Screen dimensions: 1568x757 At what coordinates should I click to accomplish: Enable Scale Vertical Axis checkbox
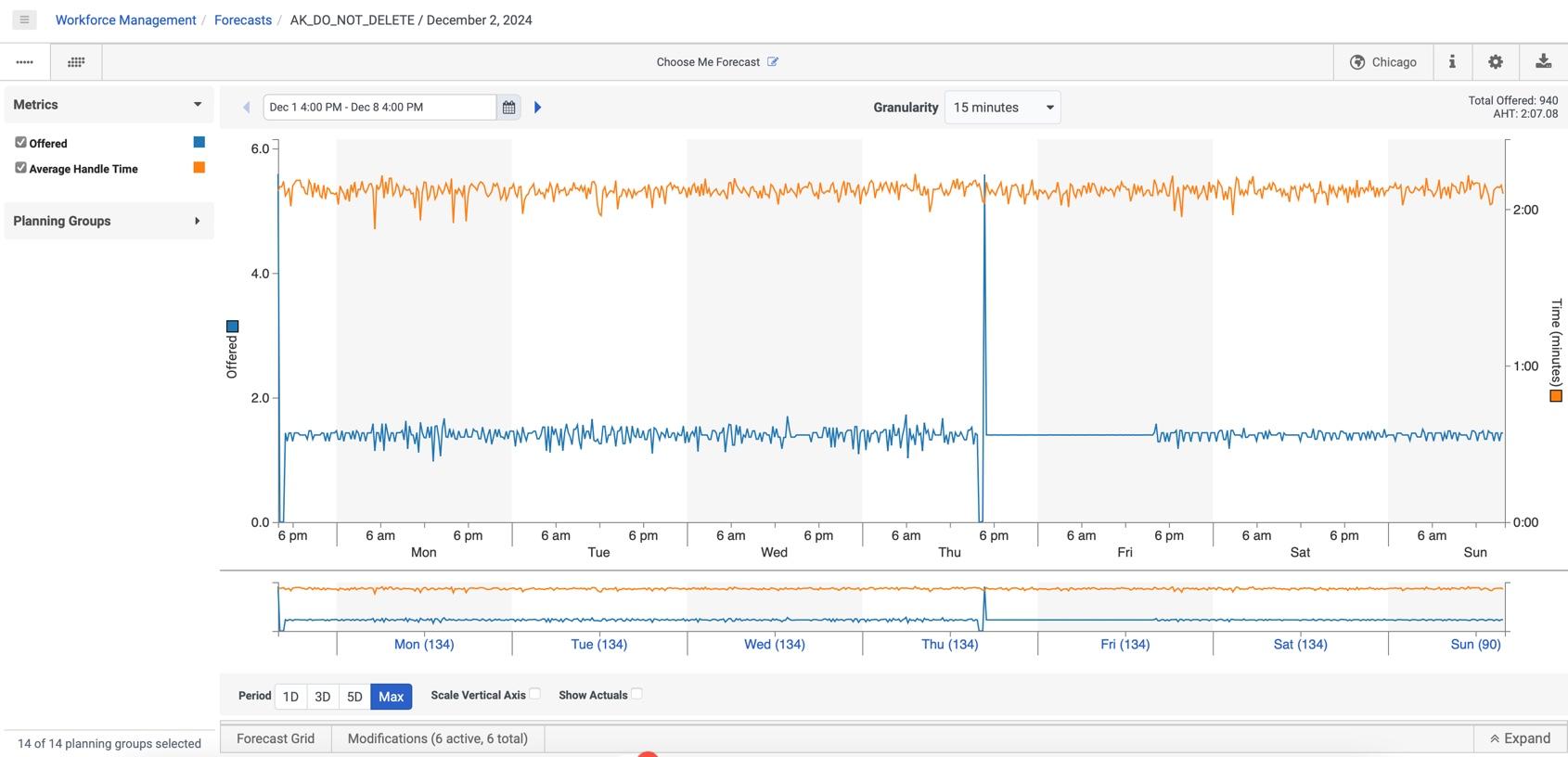point(534,694)
